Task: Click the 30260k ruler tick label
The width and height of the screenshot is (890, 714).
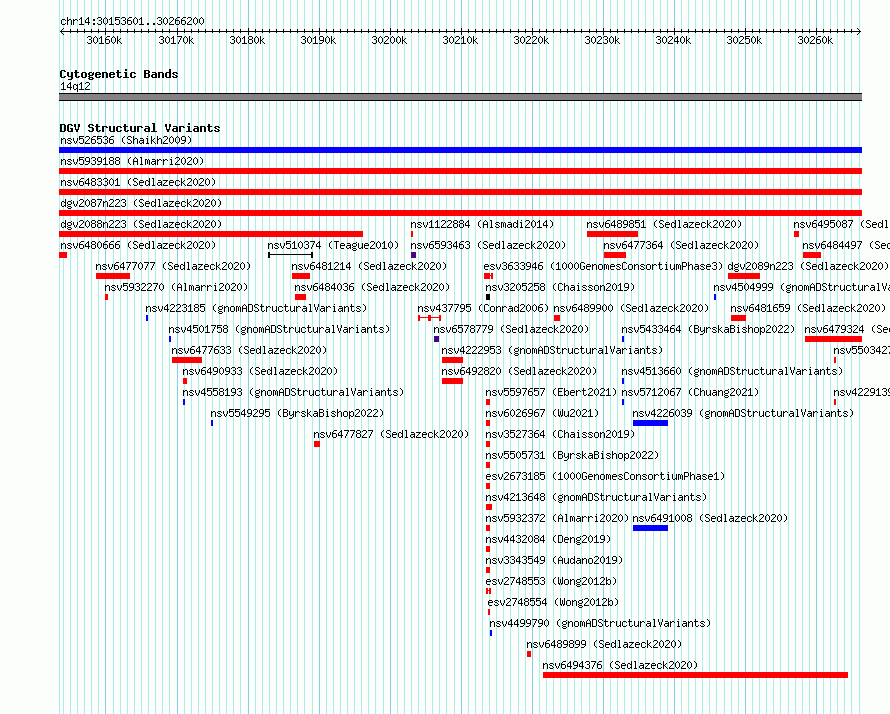Action: coord(815,41)
